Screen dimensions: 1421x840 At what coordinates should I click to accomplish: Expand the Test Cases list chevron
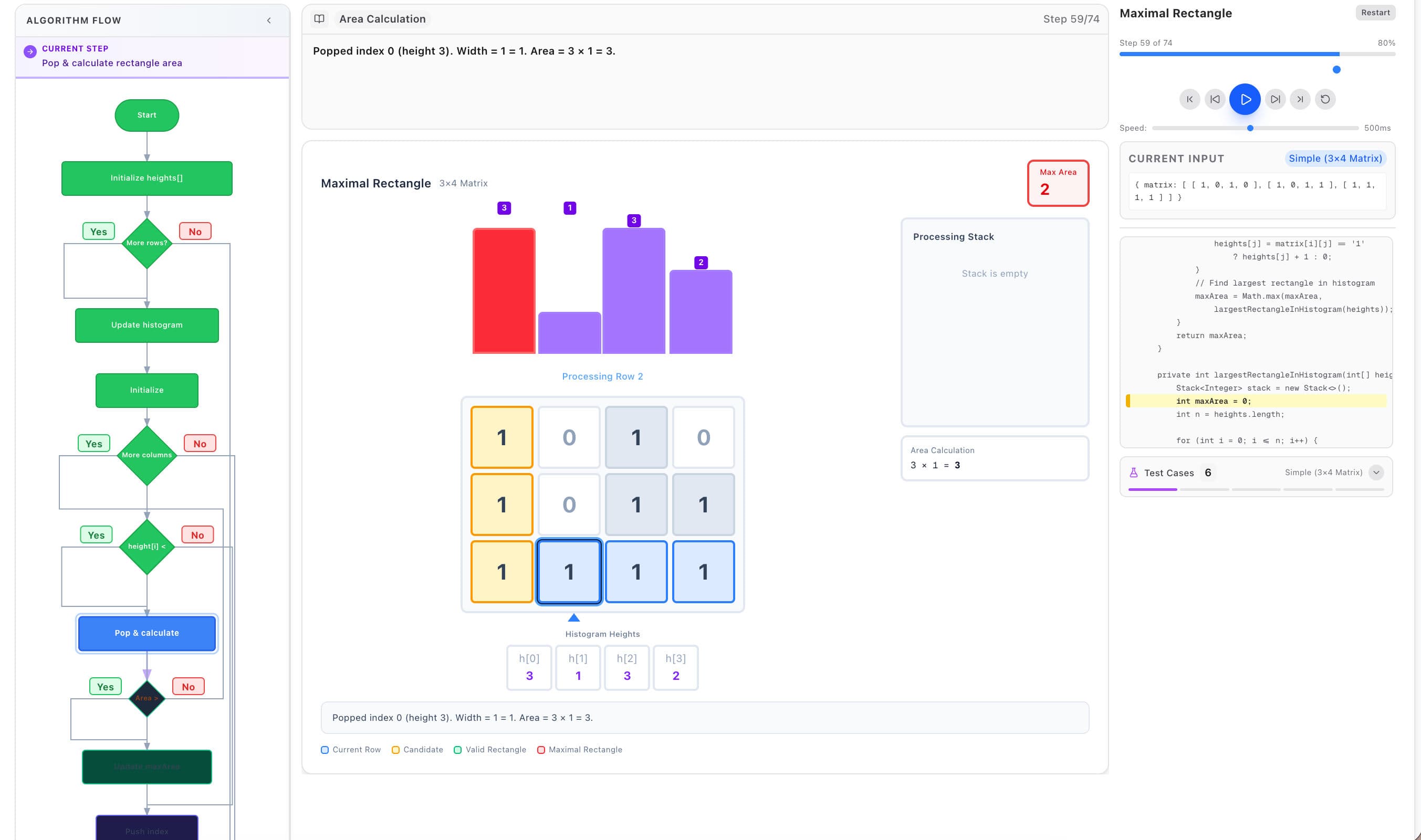point(1377,472)
